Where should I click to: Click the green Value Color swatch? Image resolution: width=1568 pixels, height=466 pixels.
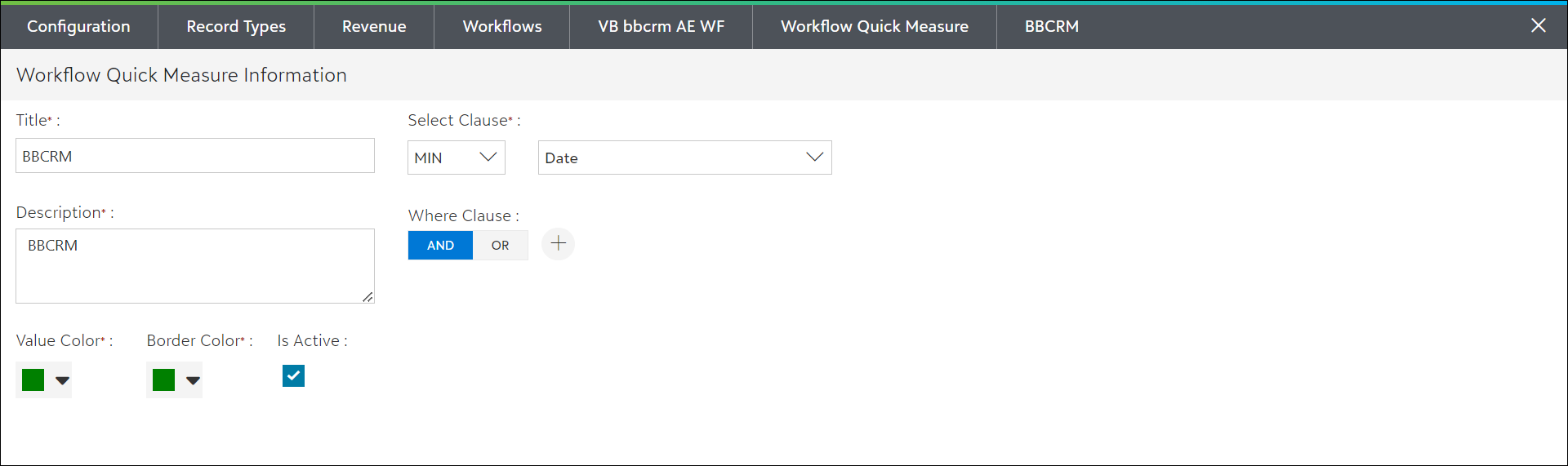(x=33, y=380)
